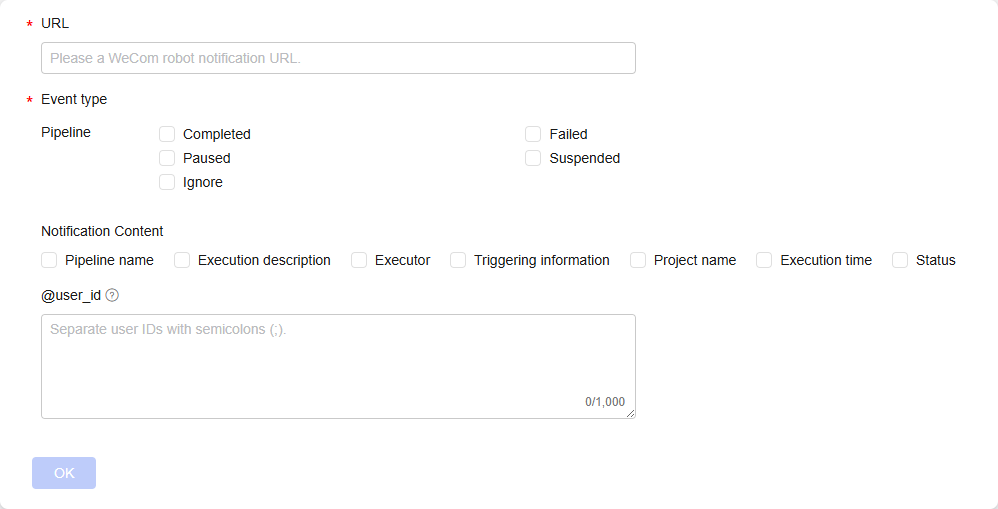
Task: Toggle the Status content checkbox
Action: coord(900,260)
